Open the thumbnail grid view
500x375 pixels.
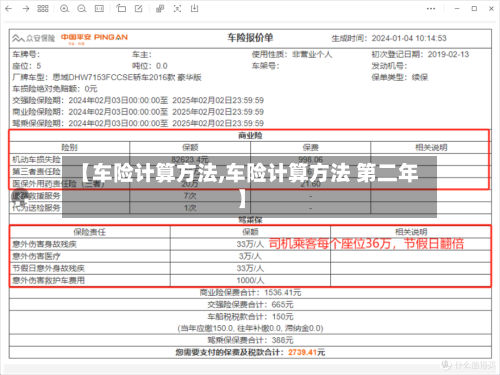[x=43, y=9]
